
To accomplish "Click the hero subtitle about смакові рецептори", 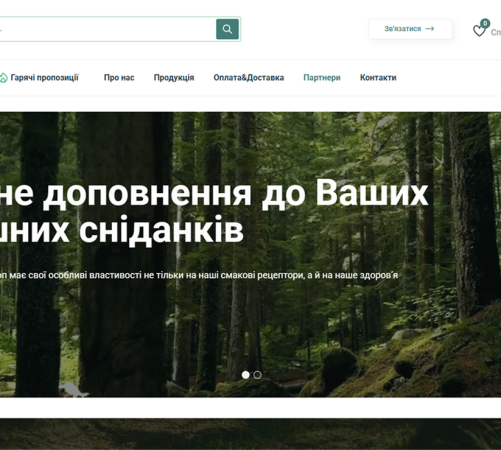I will point(199,275).
